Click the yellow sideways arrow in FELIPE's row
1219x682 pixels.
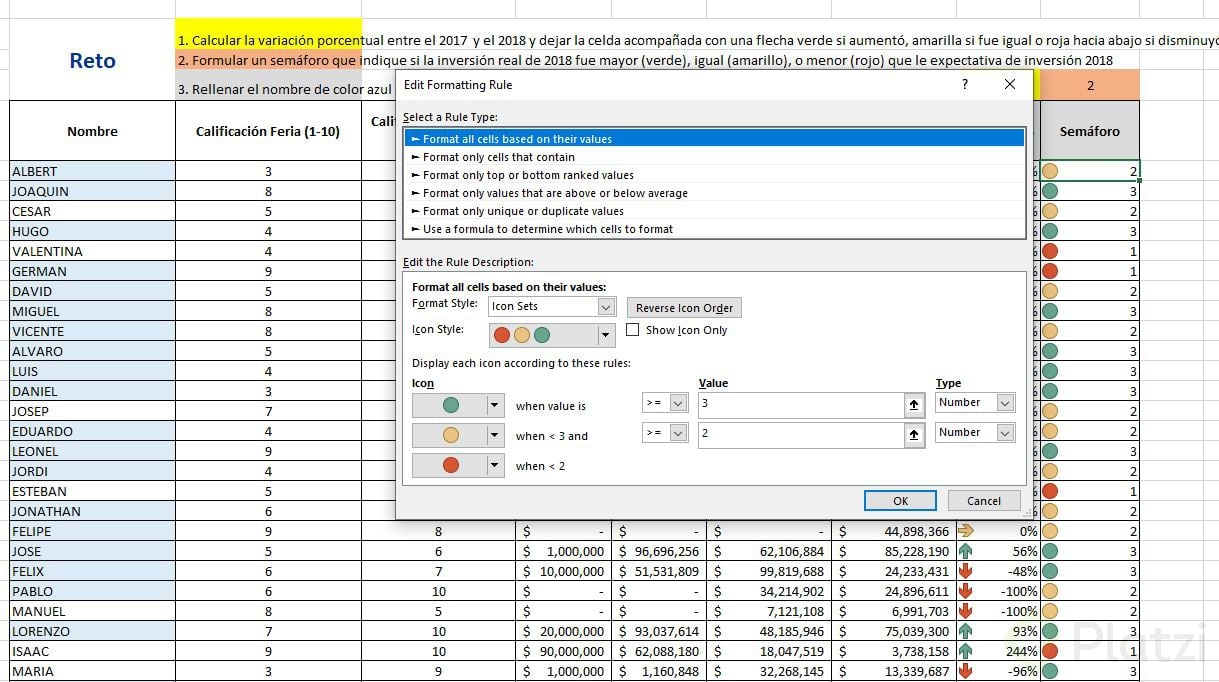[965, 531]
